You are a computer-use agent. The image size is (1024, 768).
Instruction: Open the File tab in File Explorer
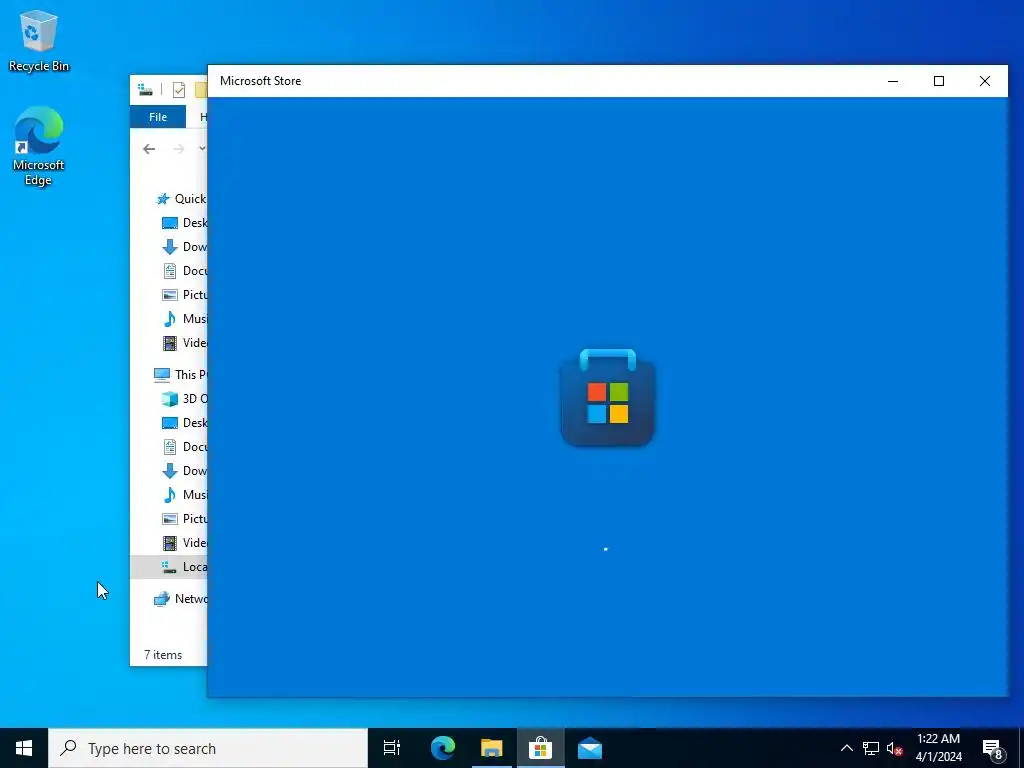(157, 117)
